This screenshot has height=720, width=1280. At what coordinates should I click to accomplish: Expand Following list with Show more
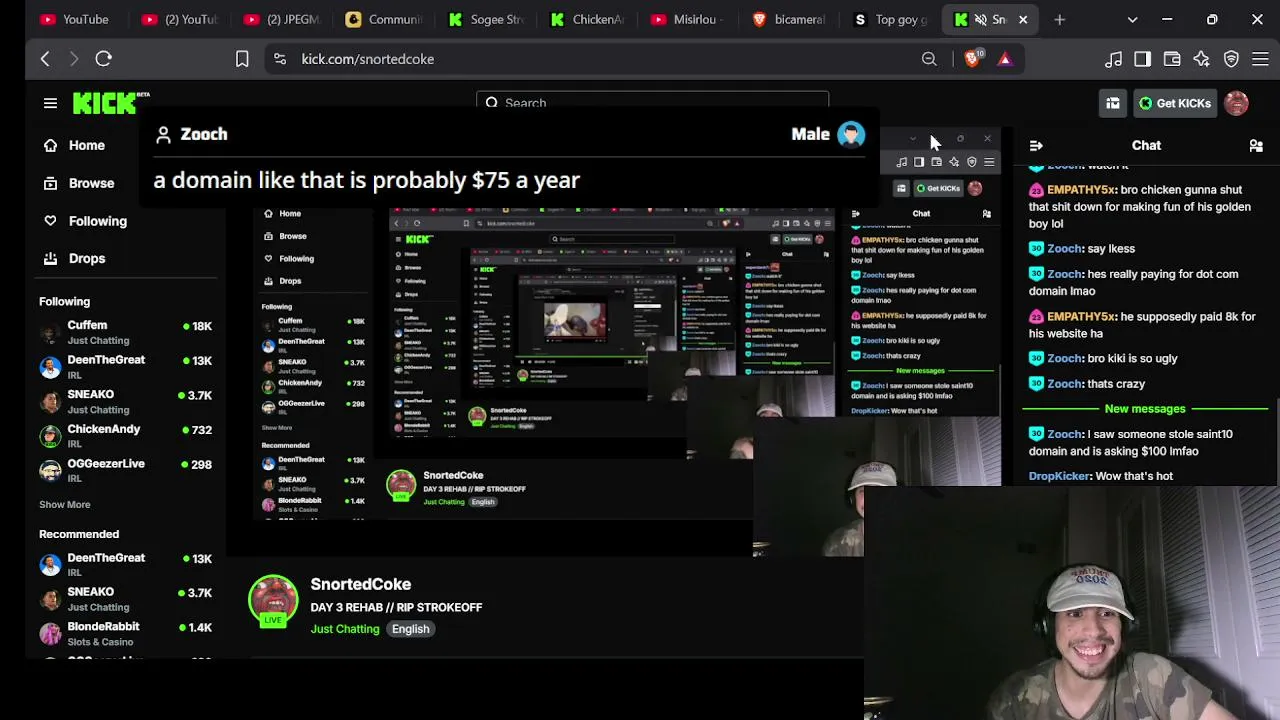click(64, 505)
